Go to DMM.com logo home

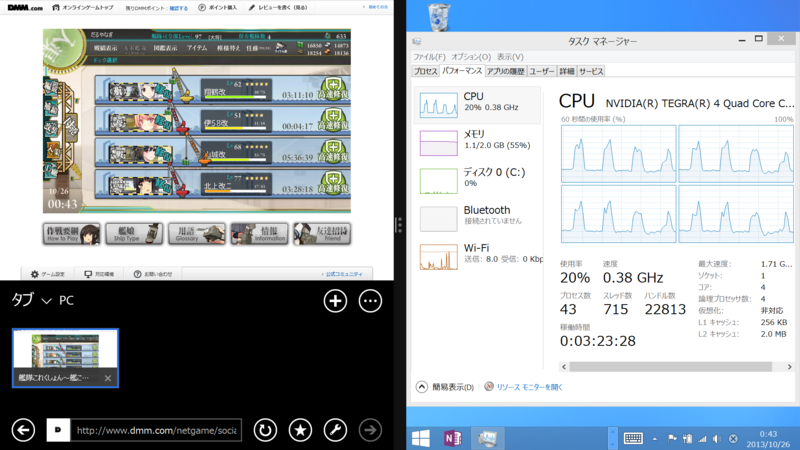(x=25, y=7)
